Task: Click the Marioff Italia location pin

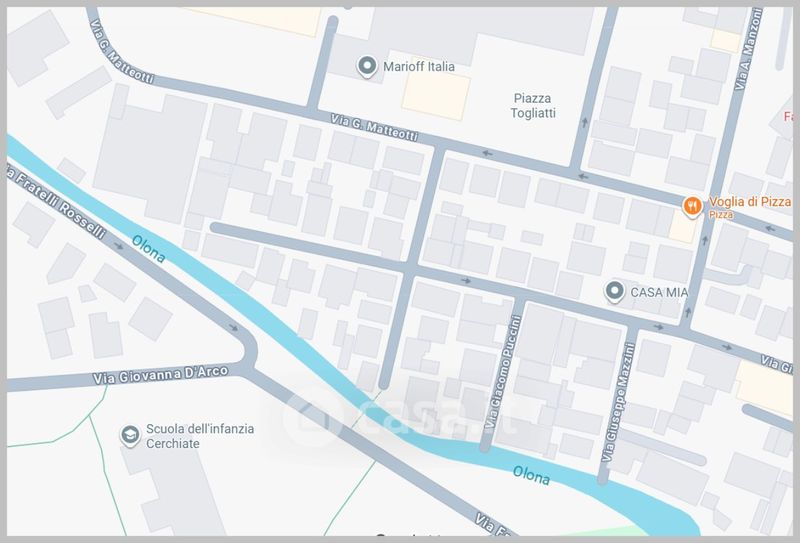Action: (x=366, y=66)
